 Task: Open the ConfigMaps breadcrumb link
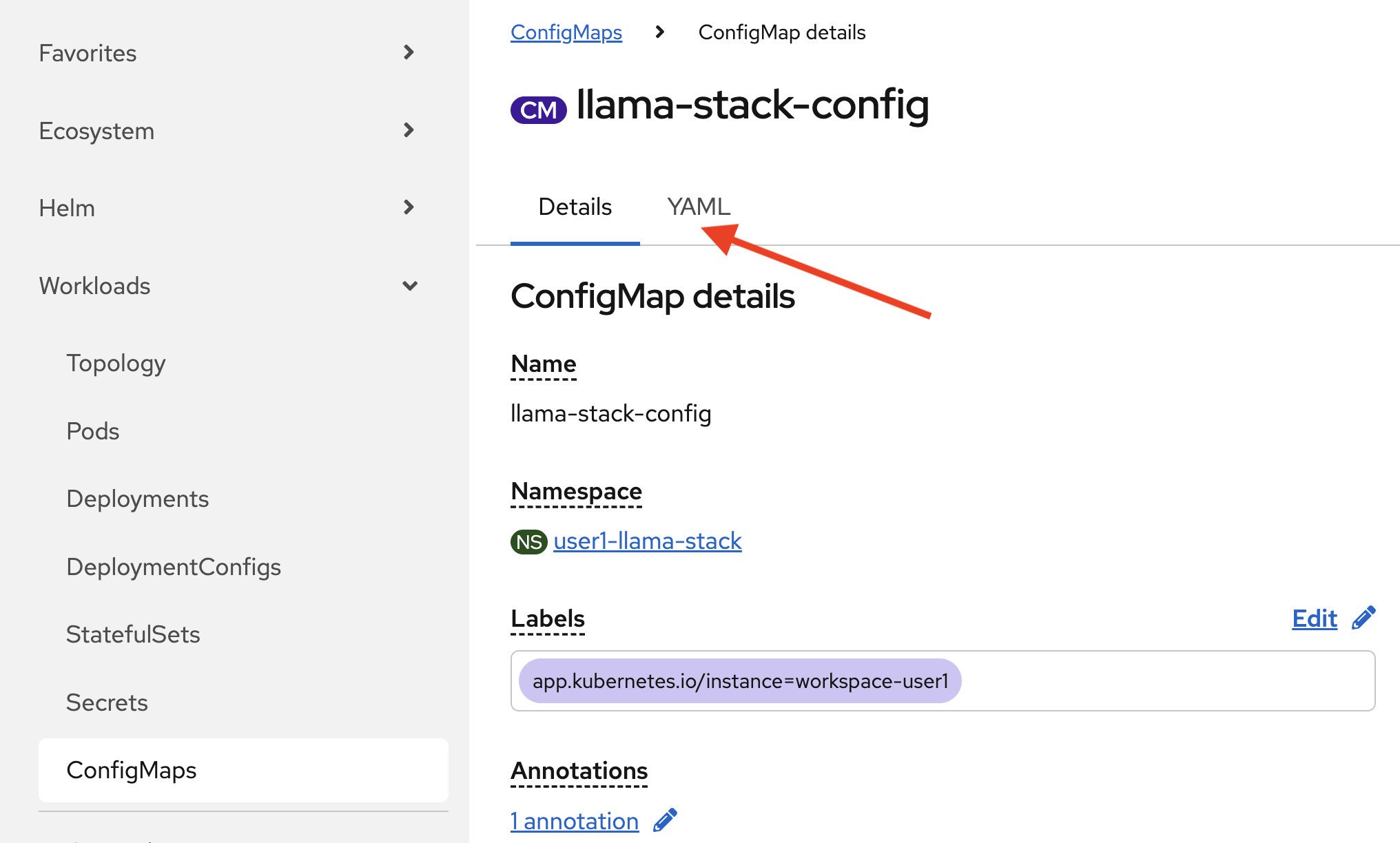click(566, 32)
